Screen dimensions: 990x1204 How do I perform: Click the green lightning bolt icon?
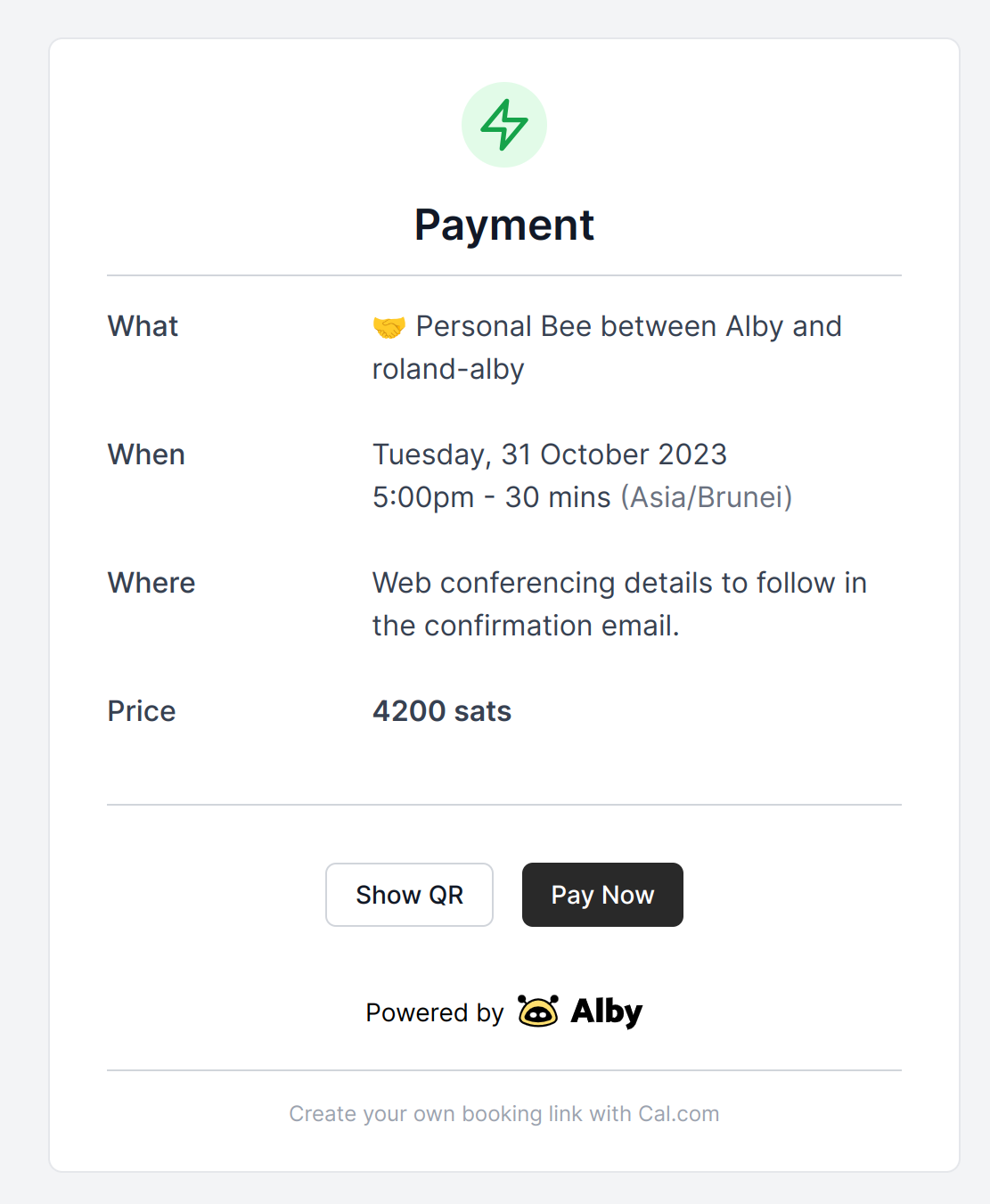[x=504, y=125]
